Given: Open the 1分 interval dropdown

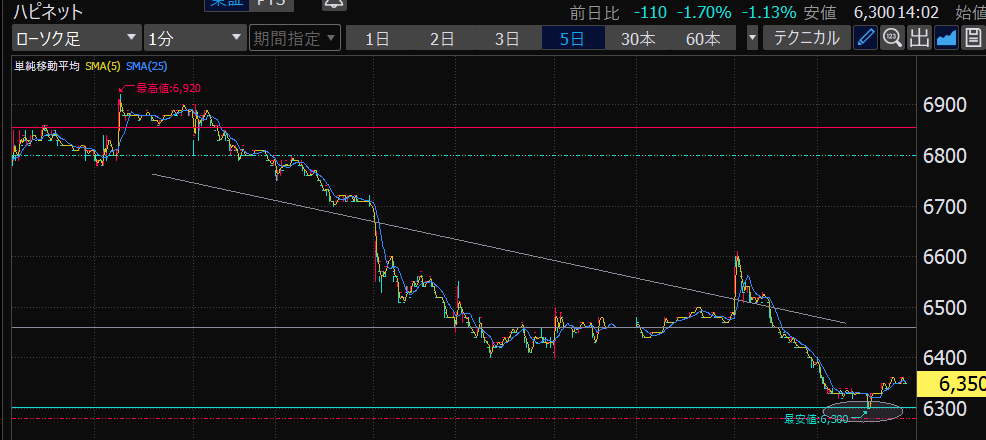Looking at the screenshot, I should coord(194,39).
